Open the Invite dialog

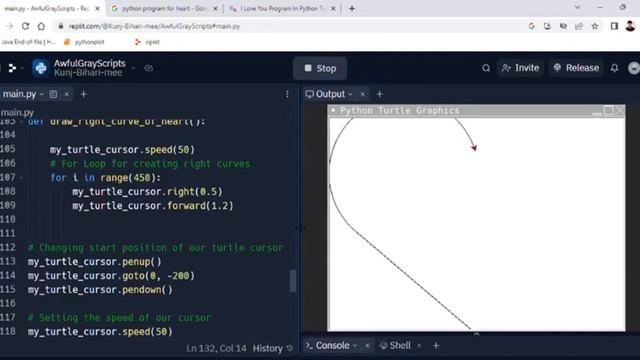click(x=520, y=68)
